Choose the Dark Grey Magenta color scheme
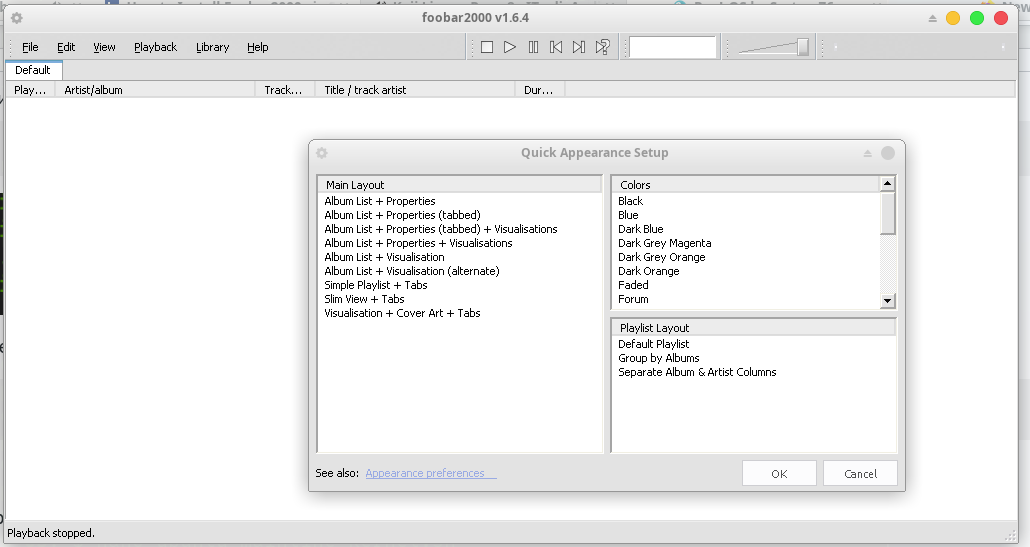The width and height of the screenshot is (1030, 547). point(665,243)
